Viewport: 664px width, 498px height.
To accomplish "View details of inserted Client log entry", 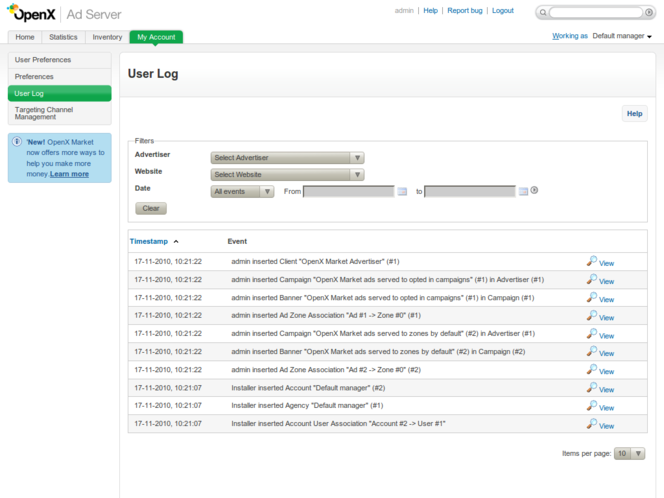I will point(600,262).
